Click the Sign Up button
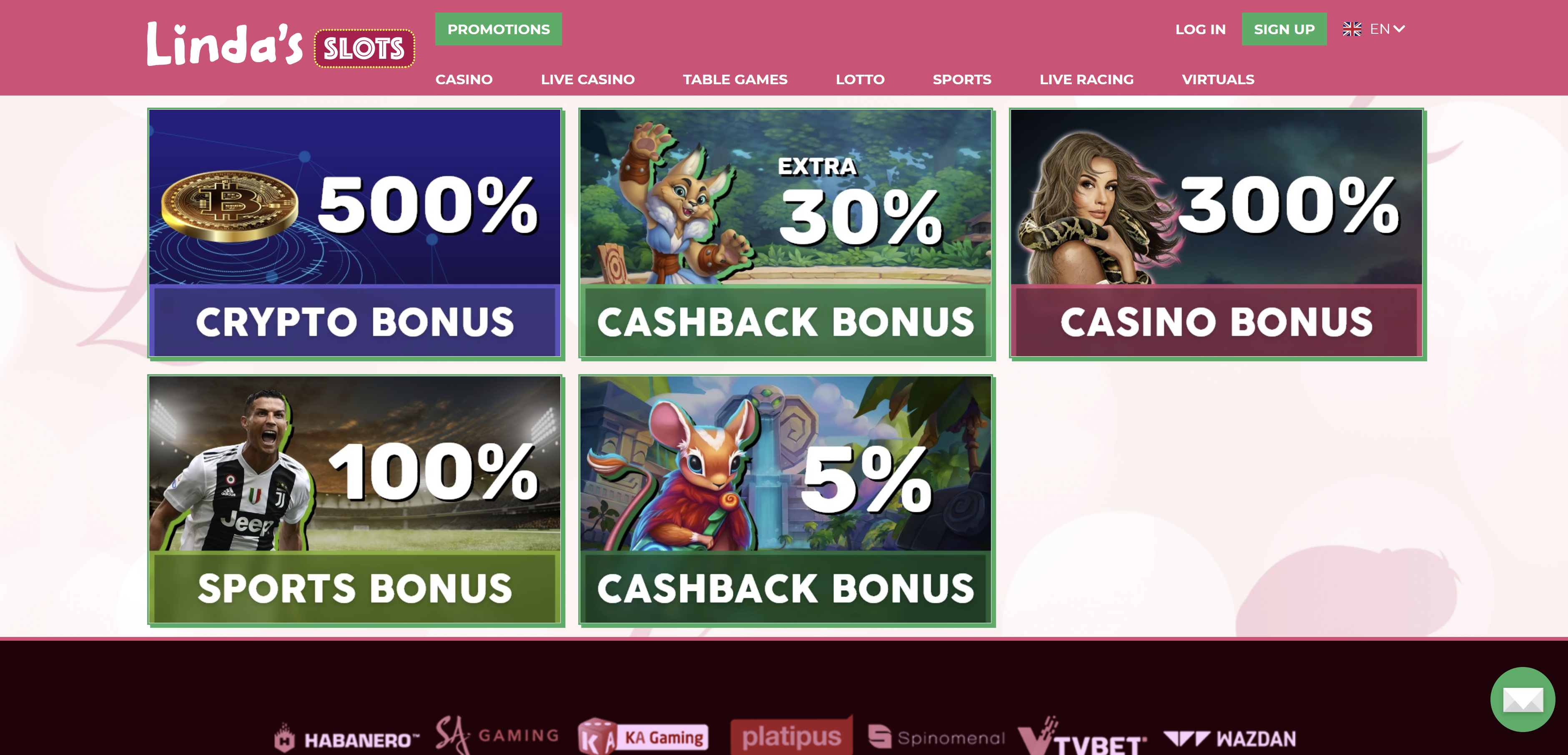 [1284, 29]
